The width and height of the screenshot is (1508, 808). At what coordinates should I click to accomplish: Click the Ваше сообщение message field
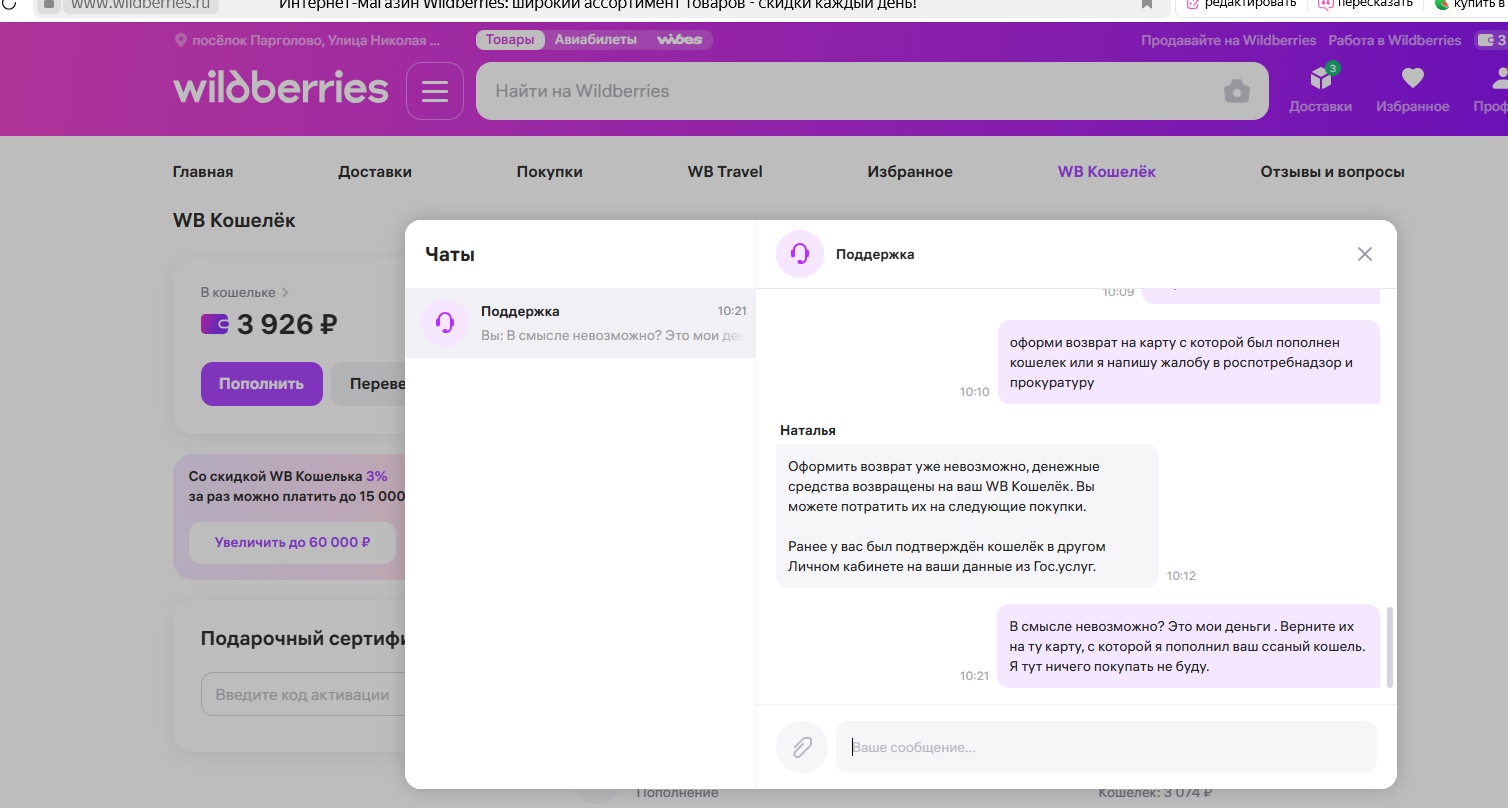tap(1105, 747)
